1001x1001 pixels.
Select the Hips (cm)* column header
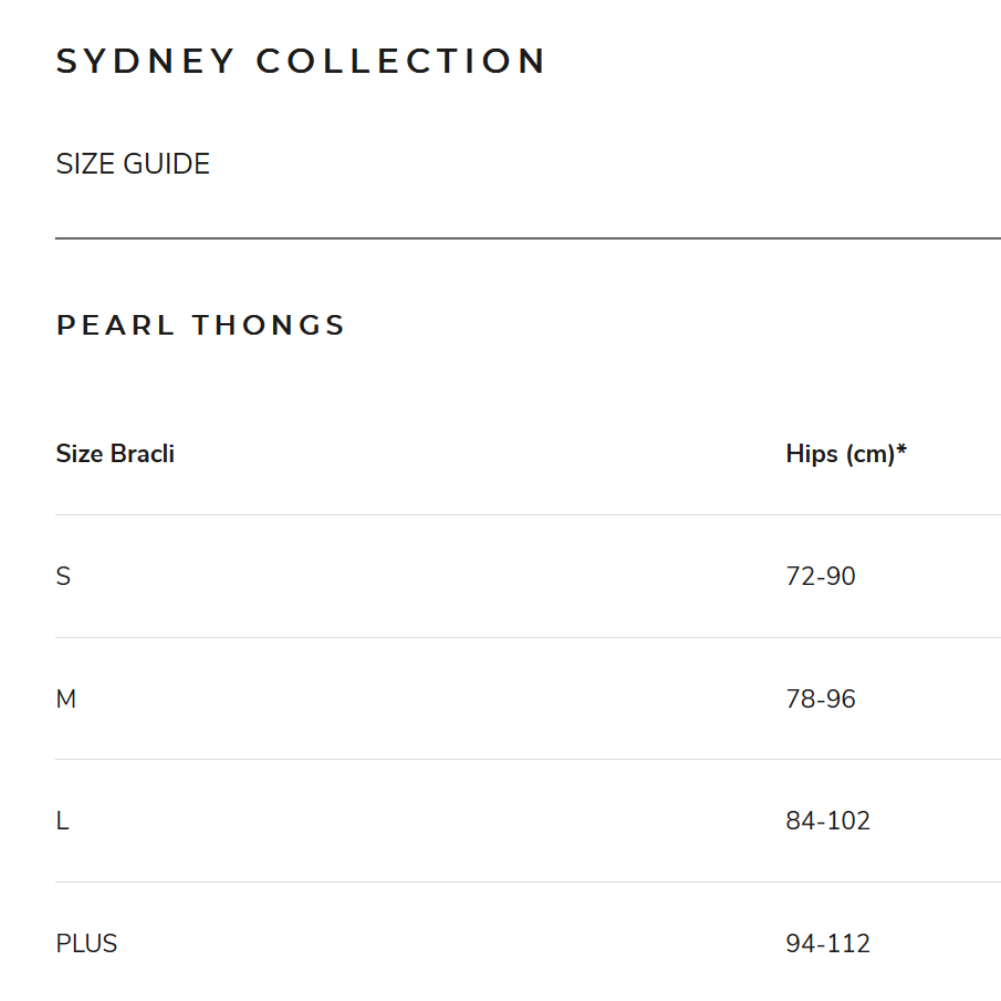(846, 454)
